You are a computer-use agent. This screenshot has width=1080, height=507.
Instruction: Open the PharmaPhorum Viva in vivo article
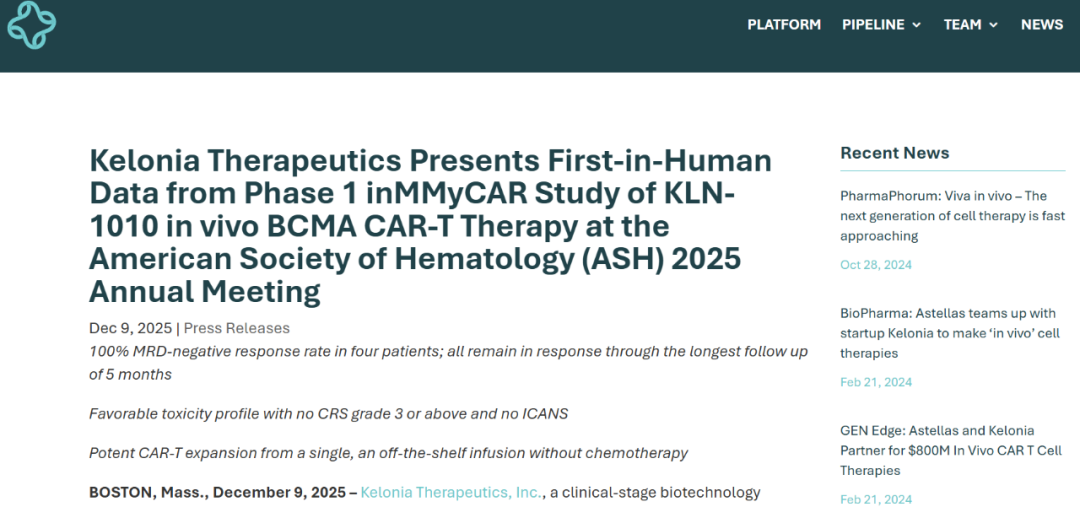click(x=953, y=216)
